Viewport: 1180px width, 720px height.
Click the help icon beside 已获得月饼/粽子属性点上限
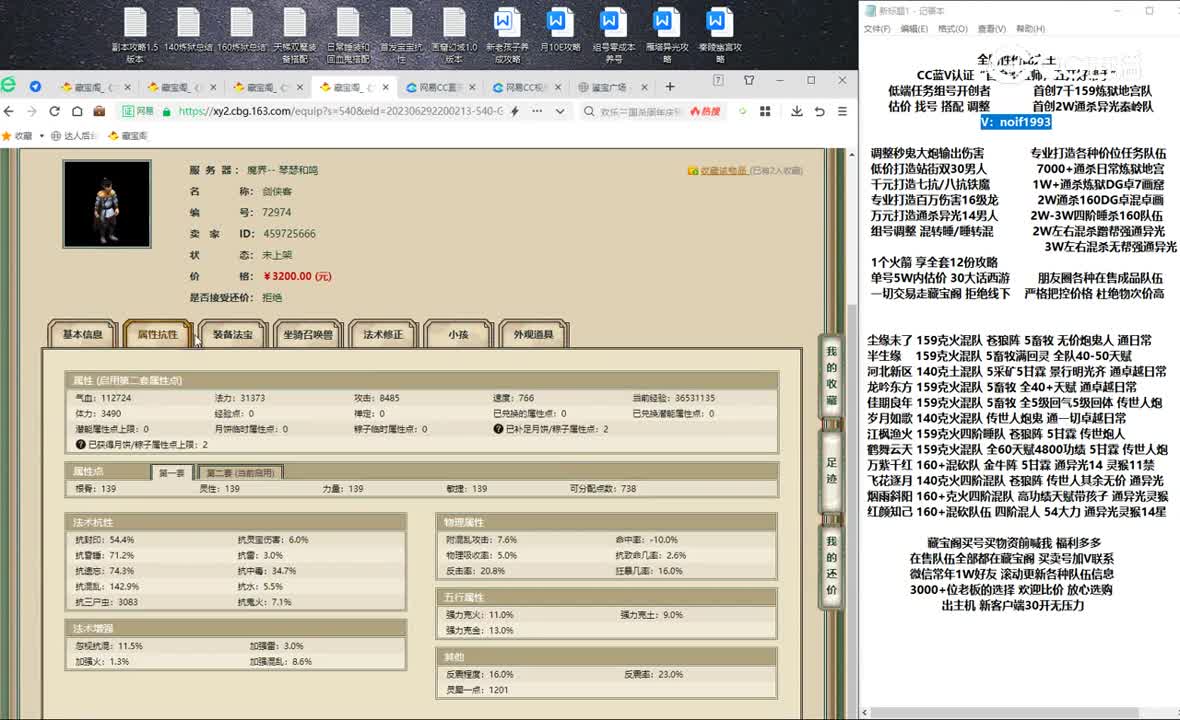click(81, 445)
